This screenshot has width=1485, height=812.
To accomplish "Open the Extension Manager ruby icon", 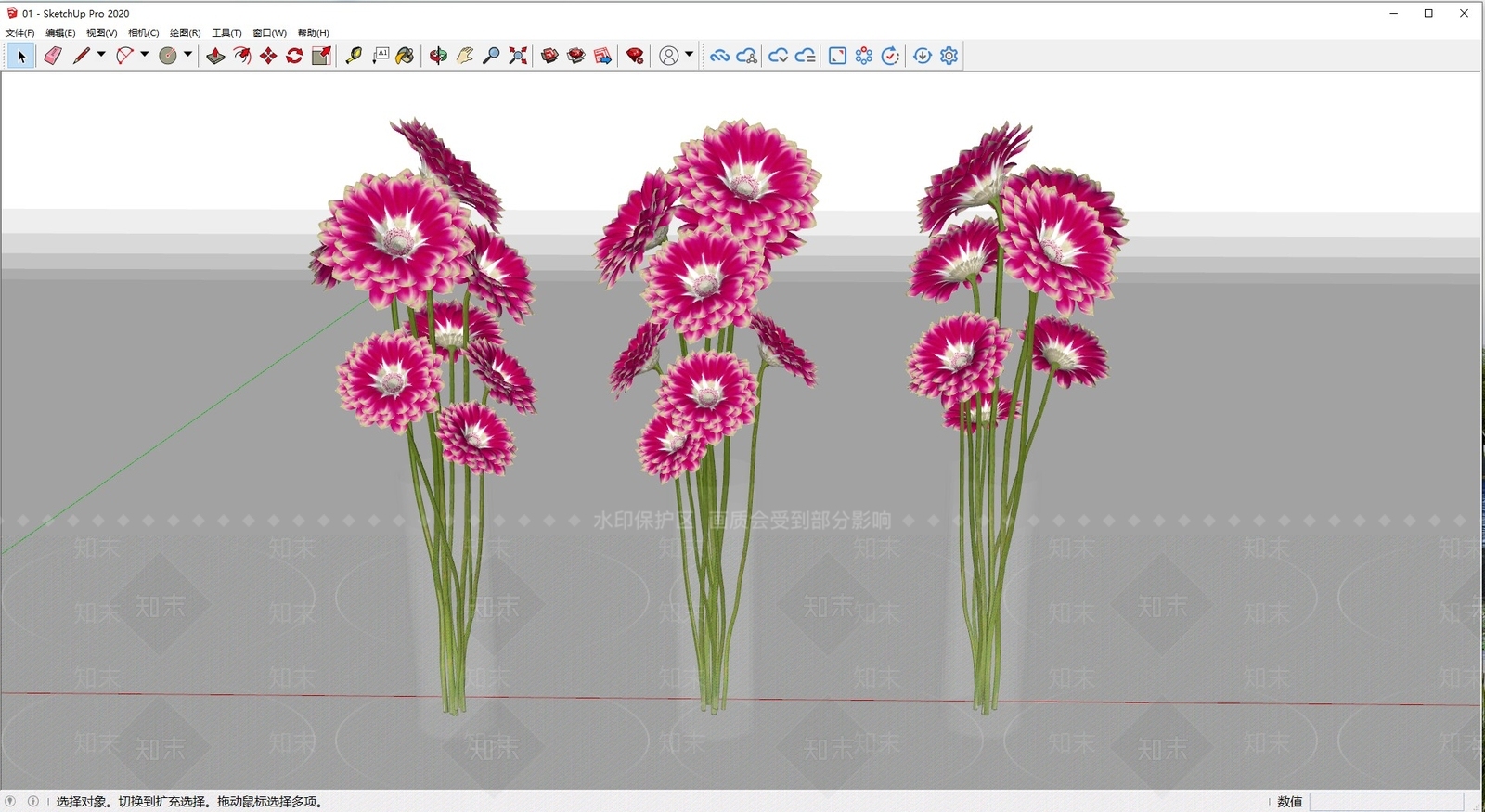I will coord(635,57).
